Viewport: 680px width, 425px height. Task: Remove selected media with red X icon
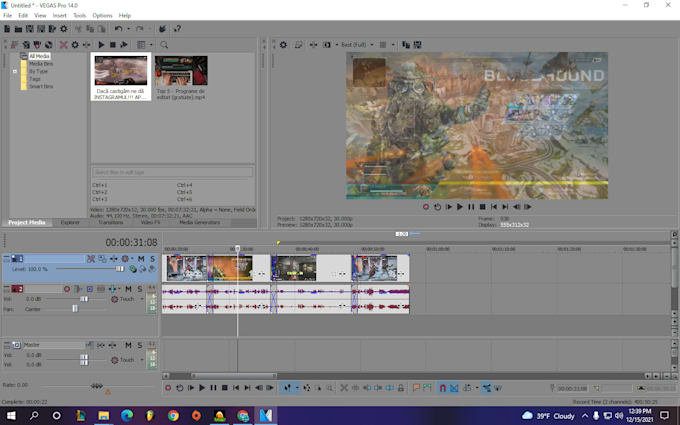coord(63,45)
